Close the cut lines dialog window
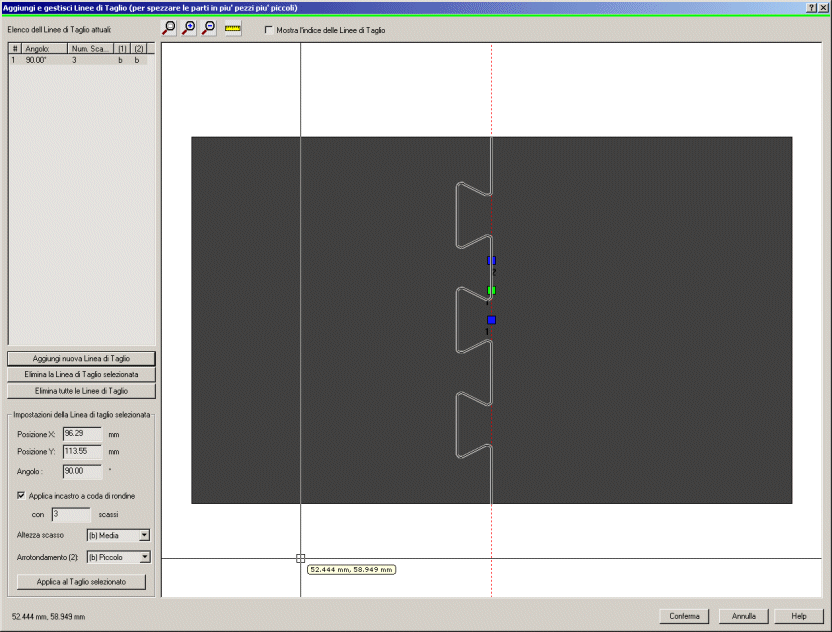This screenshot has width=832, height=632. point(824,7)
